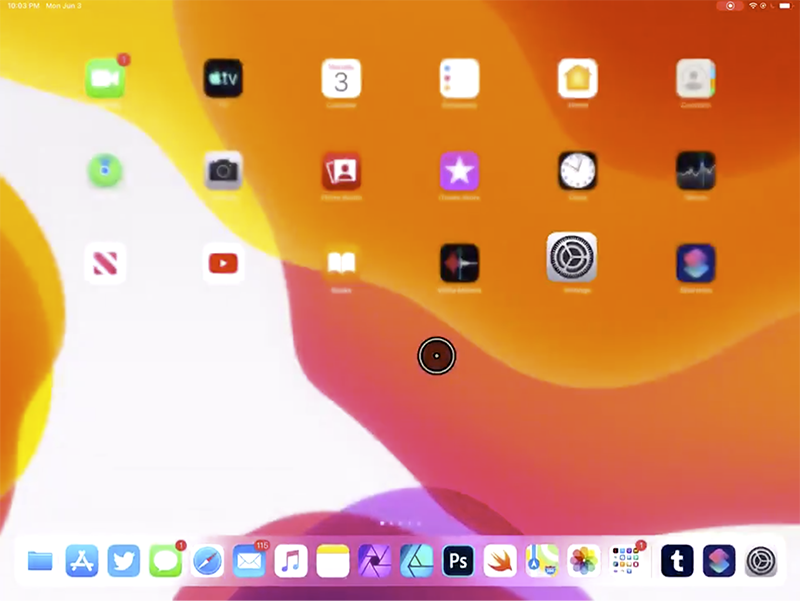Open the Voice Memos app

(x=459, y=263)
